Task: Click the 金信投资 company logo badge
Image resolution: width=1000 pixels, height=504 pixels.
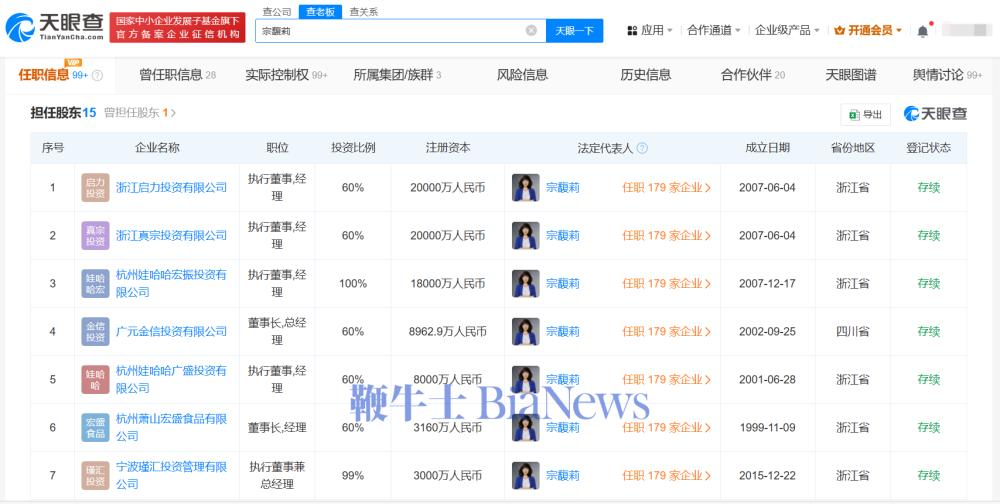Action: pyautogui.click(x=95, y=331)
